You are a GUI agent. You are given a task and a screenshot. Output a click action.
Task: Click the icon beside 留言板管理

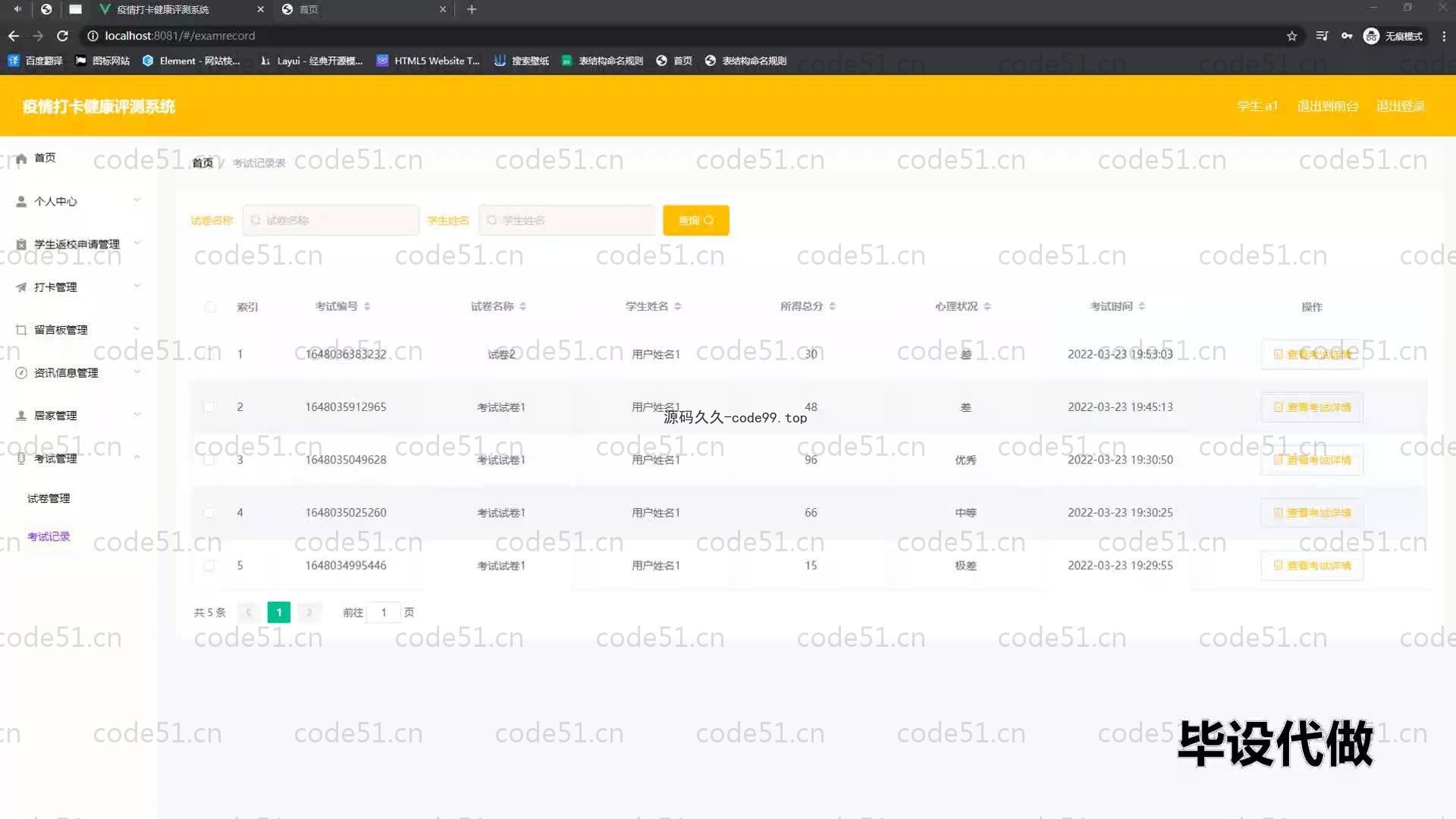click(21, 330)
